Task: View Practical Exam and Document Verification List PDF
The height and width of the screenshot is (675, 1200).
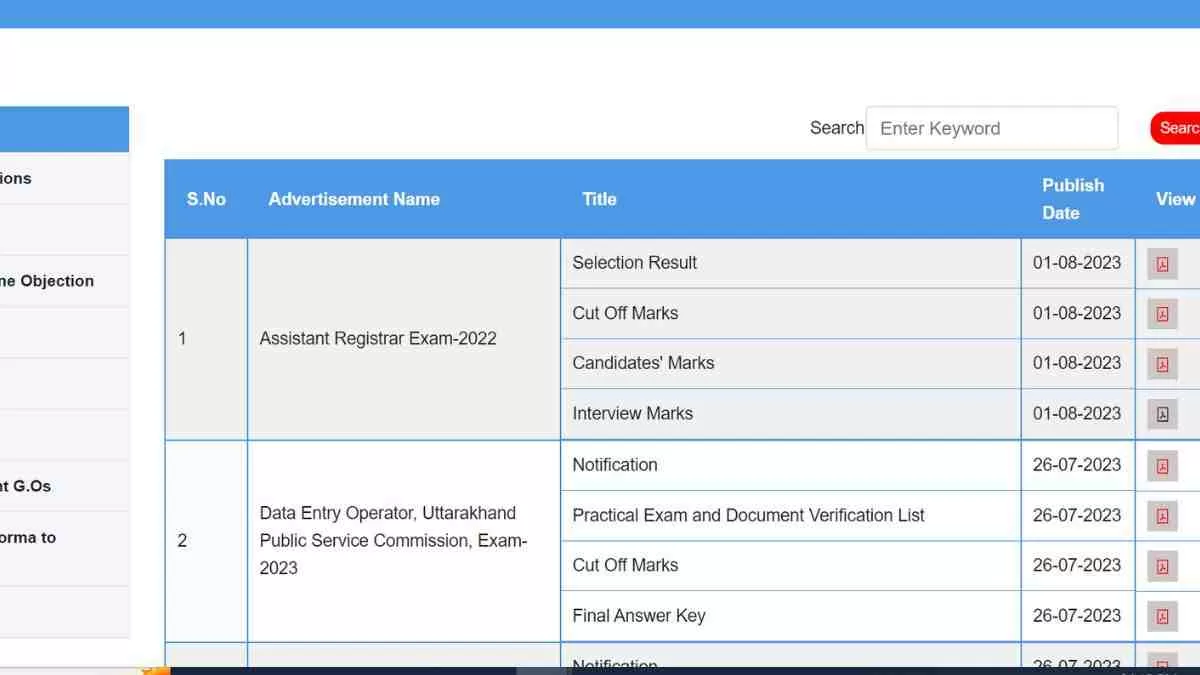Action: [x=1162, y=516]
